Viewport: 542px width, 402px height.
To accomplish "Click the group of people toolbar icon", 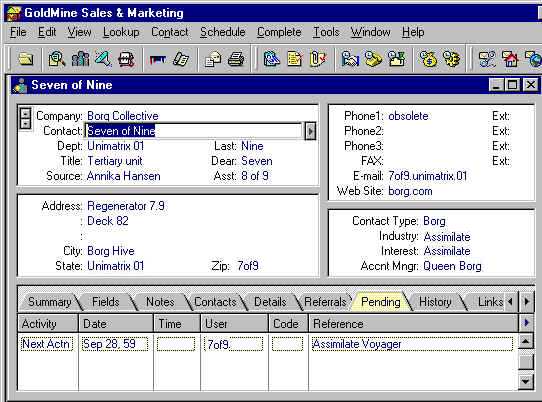I will (80, 59).
